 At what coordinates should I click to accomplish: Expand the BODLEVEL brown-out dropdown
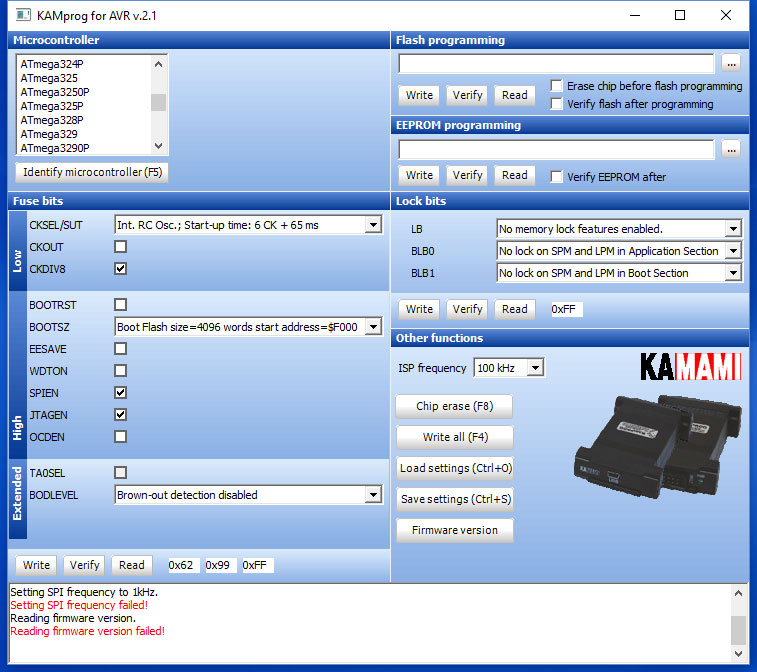[x=373, y=495]
